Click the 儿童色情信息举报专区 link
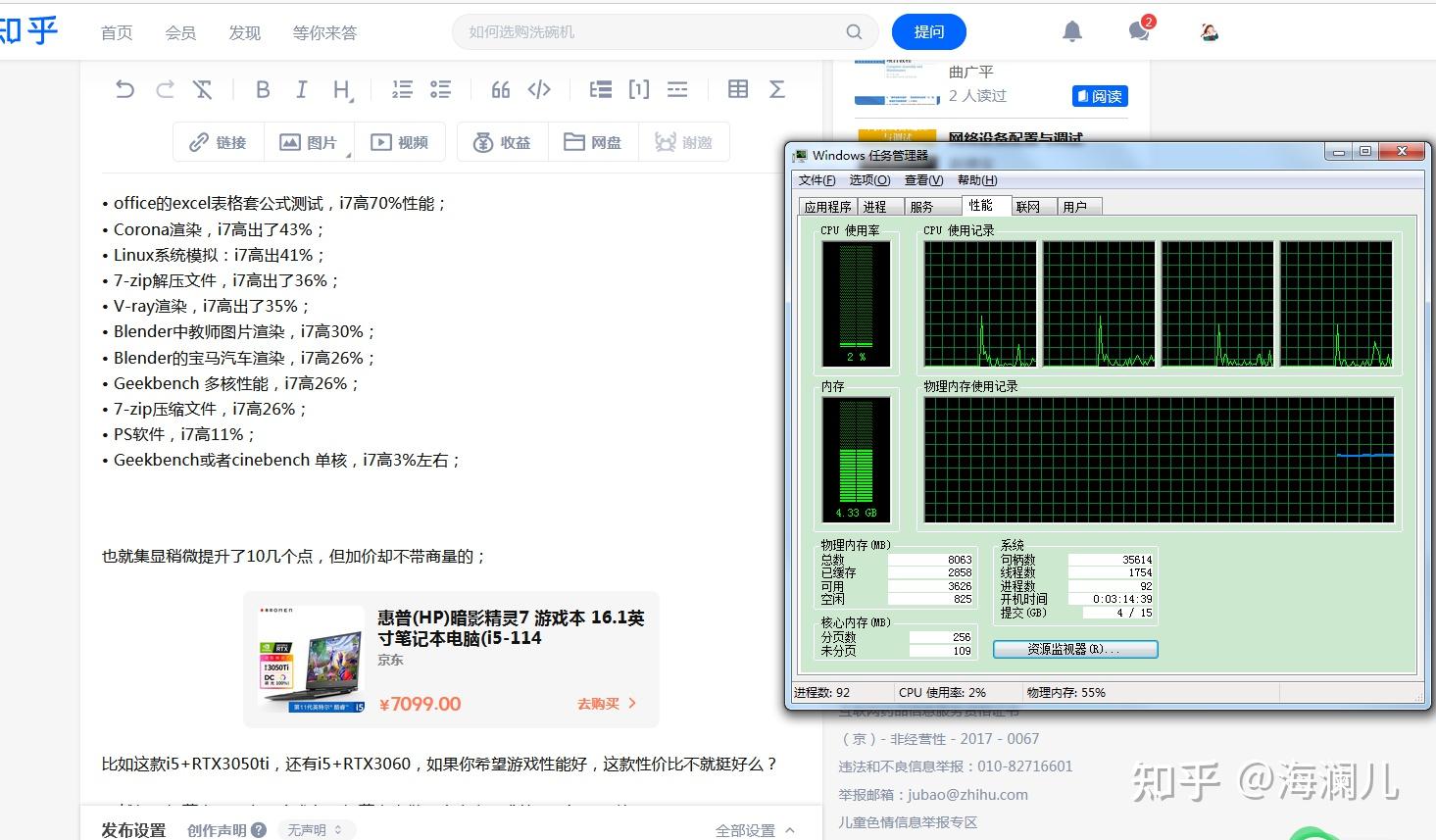1436x840 pixels. click(908, 822)
